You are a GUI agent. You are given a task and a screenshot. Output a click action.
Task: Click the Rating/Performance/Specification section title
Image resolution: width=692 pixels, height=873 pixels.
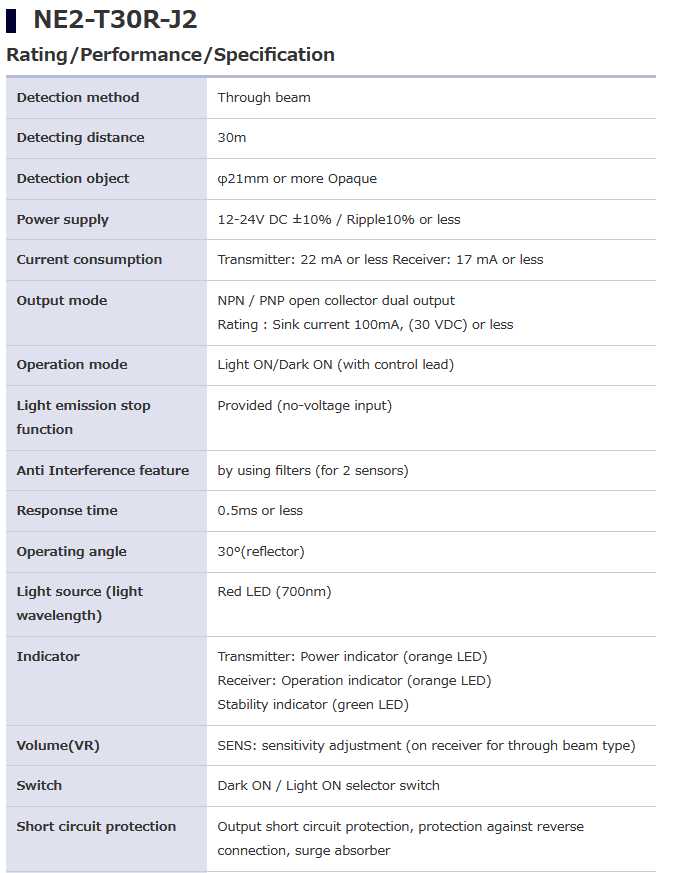pos(170,55)
